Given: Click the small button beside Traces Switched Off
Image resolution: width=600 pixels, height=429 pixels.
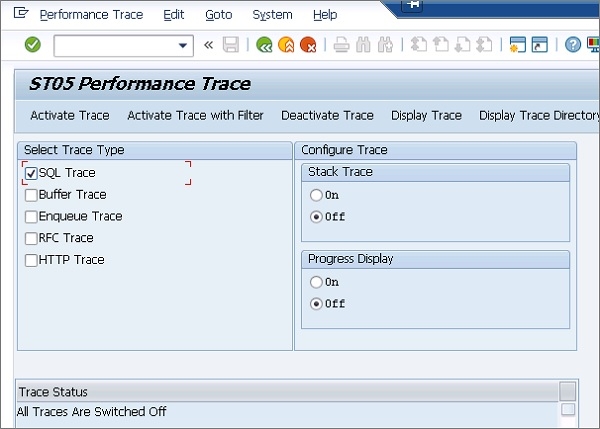Looking at the screenshot, I should pos(567,409).
